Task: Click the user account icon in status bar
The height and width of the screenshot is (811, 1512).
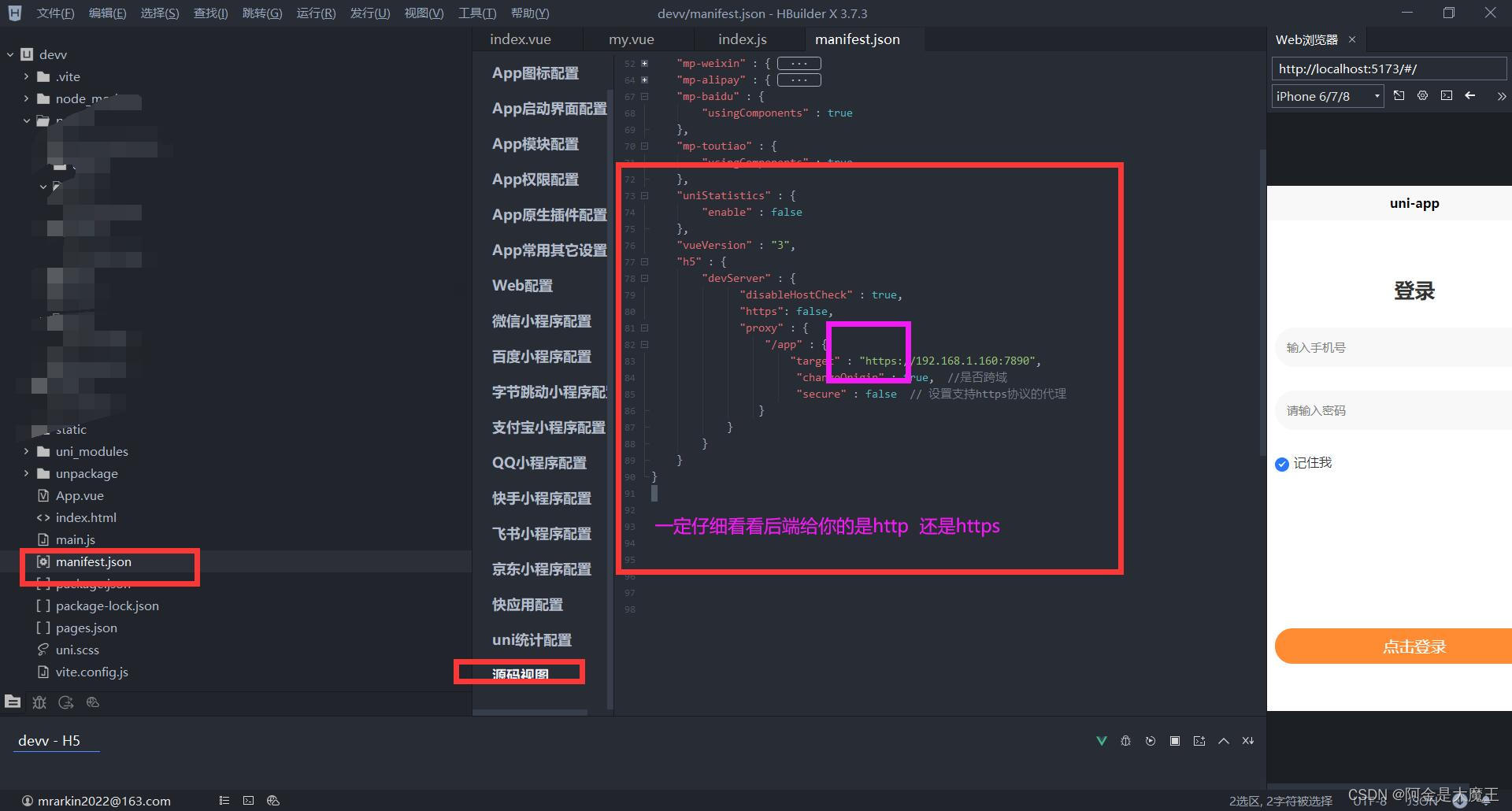Action: click(x=28, y=801)
